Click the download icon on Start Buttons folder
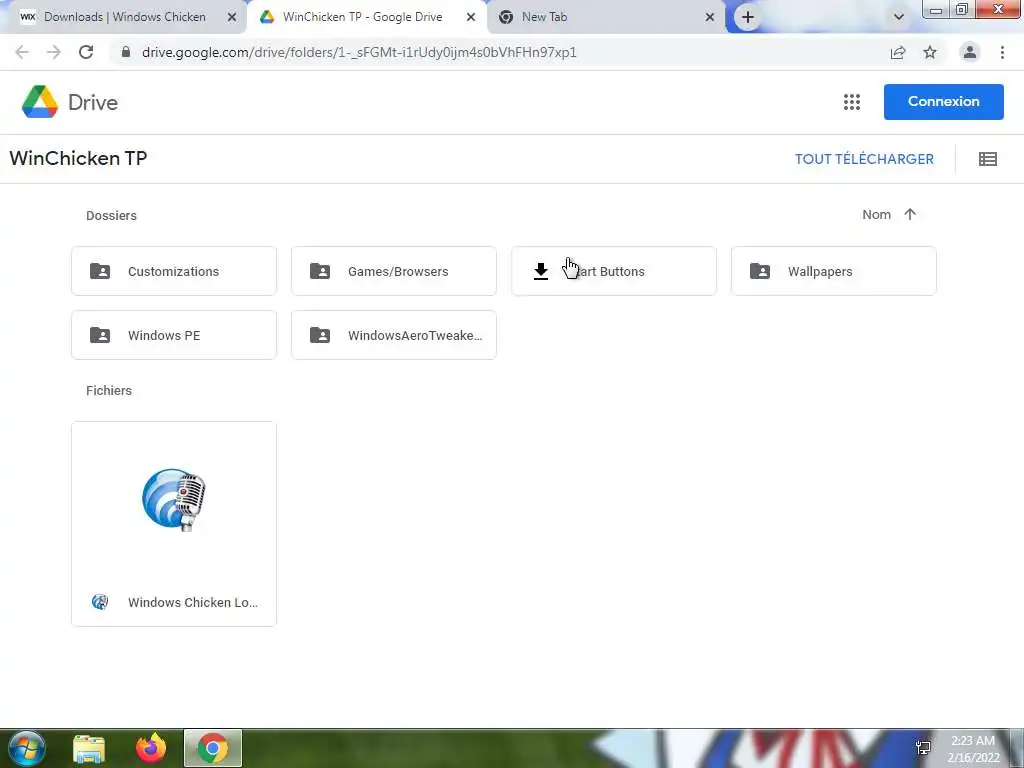Image resolution: width=1024 pixels, height=768 pixels. [x=541, y=271]
